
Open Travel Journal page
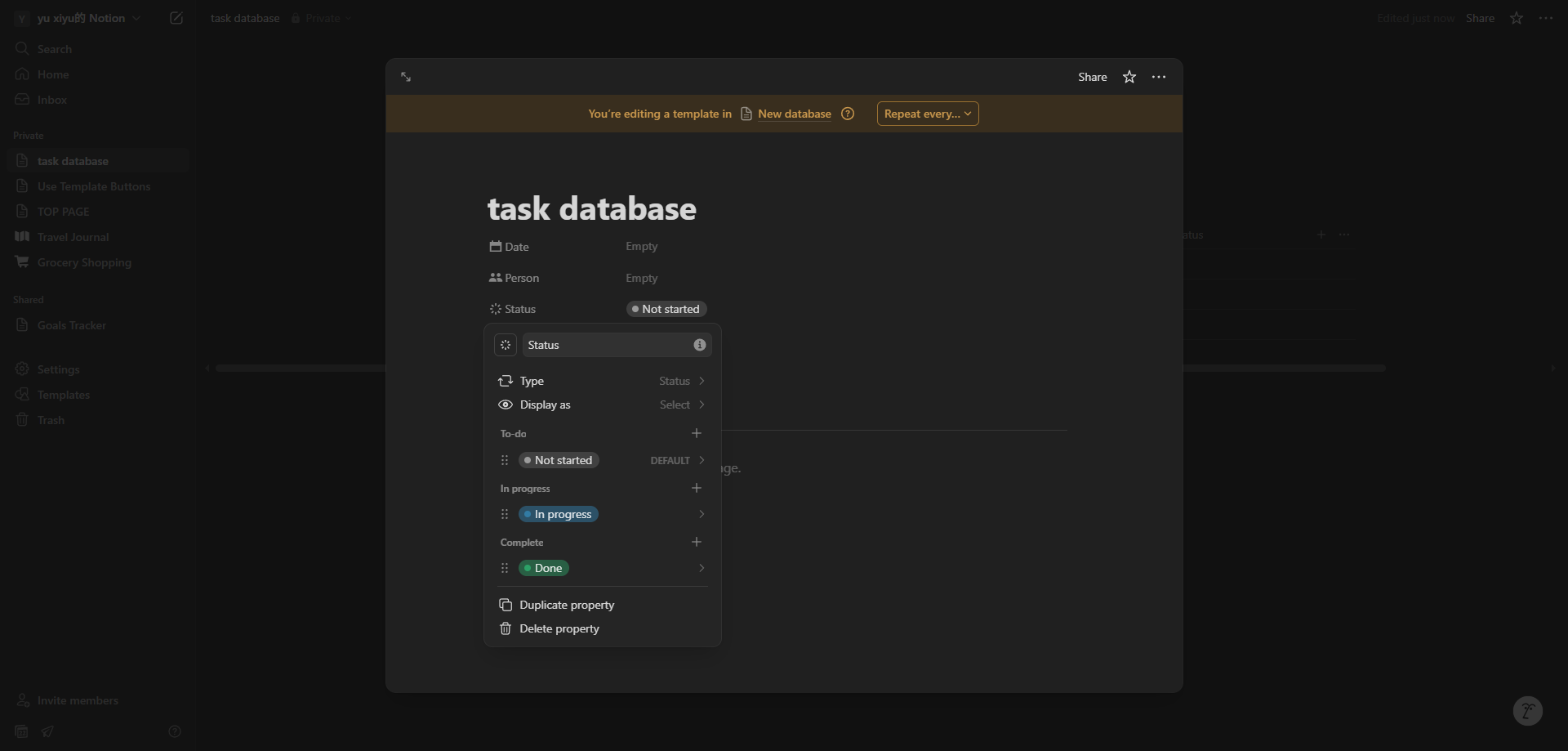[96, 237]
